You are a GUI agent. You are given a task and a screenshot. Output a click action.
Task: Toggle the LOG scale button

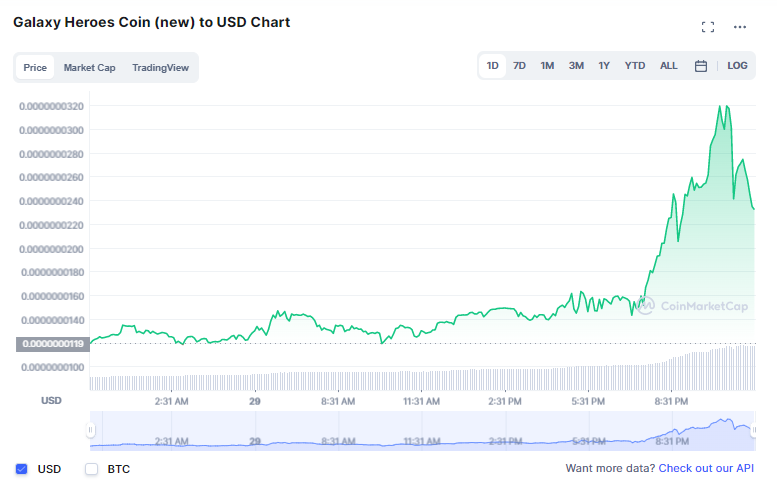click(x=737, y=65)
